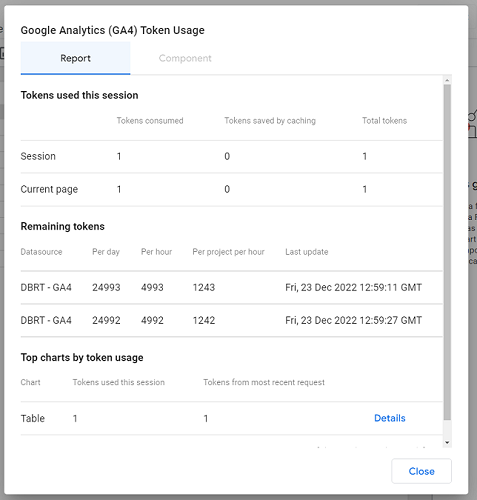Screen dimensions: 477x500
Task: Click the scrollbar down arrow
Action: coord(447,443)
